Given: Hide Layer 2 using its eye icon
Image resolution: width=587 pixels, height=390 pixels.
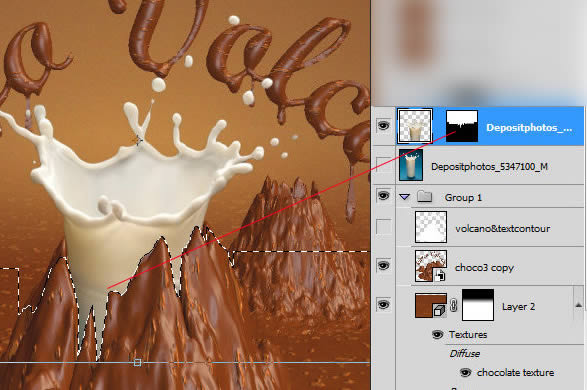Looking at the screenshot, I should (x=383, y=304).
